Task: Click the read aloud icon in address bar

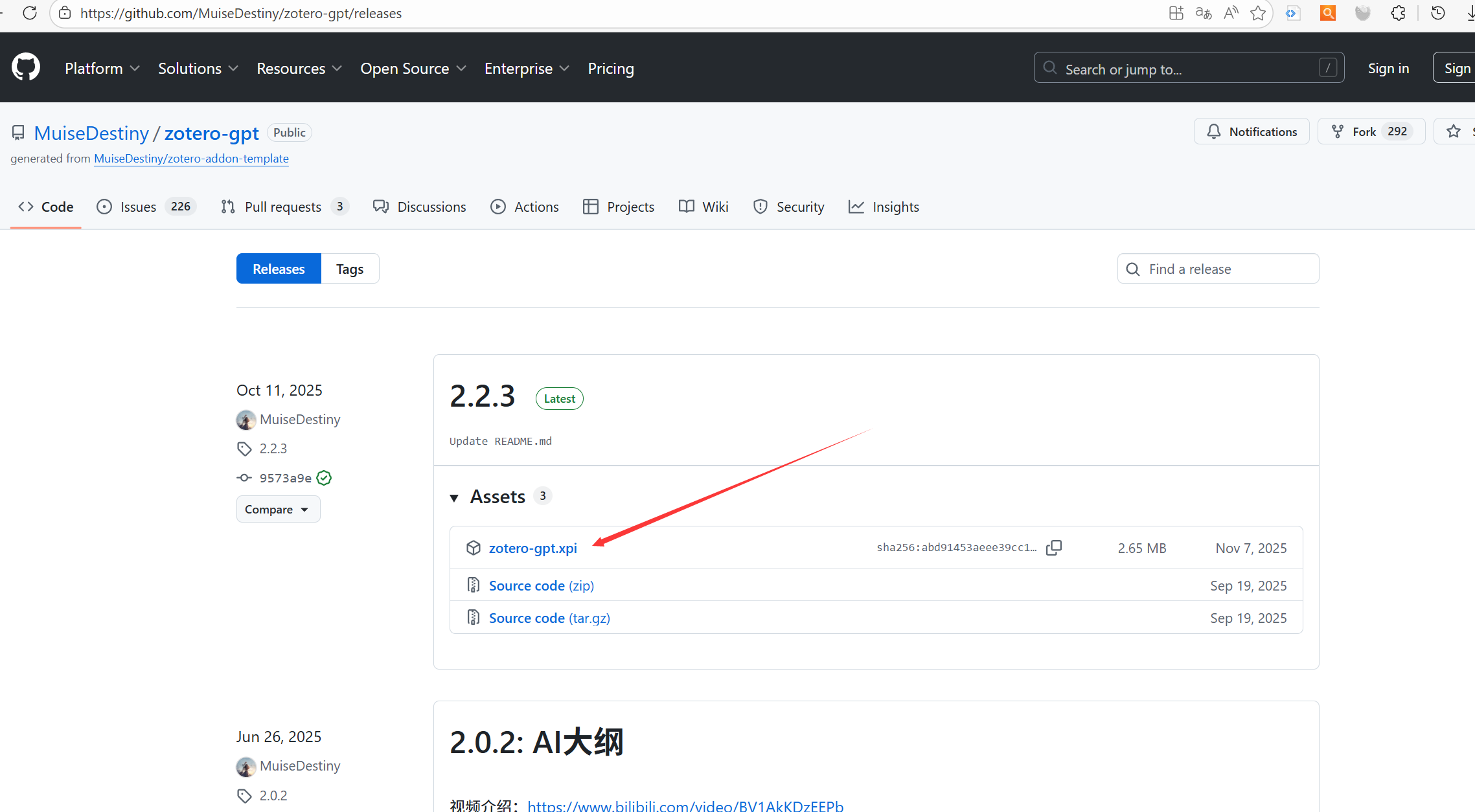Action: [1231, 13]
